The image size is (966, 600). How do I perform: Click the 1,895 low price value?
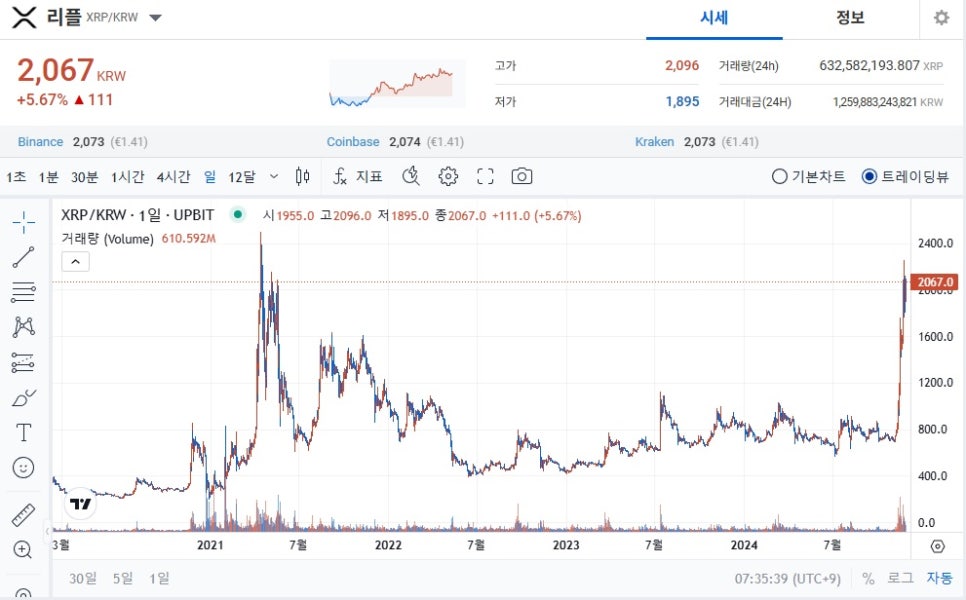click(683, 102)
